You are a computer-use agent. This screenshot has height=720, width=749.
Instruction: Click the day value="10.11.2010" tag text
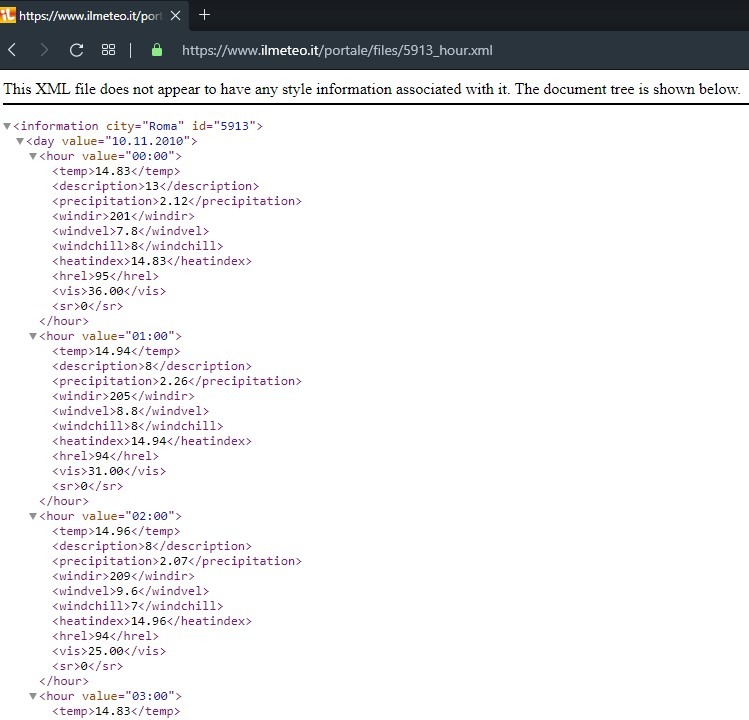[x=112, y=141]
